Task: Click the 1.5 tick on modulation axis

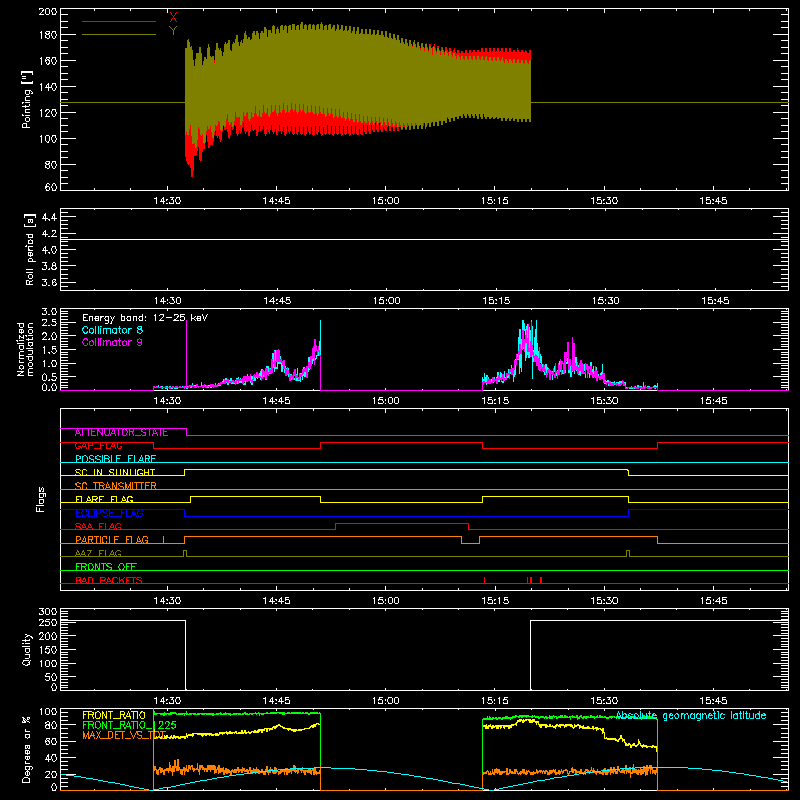Action: coord(49,350)
